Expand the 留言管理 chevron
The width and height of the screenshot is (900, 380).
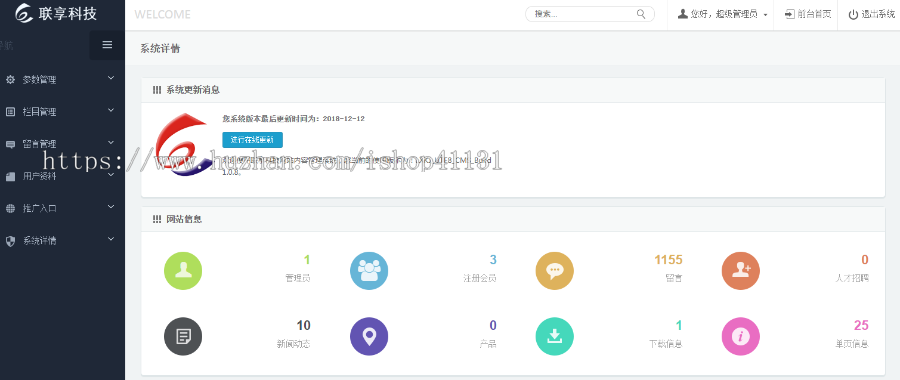[x=111, y=142]
